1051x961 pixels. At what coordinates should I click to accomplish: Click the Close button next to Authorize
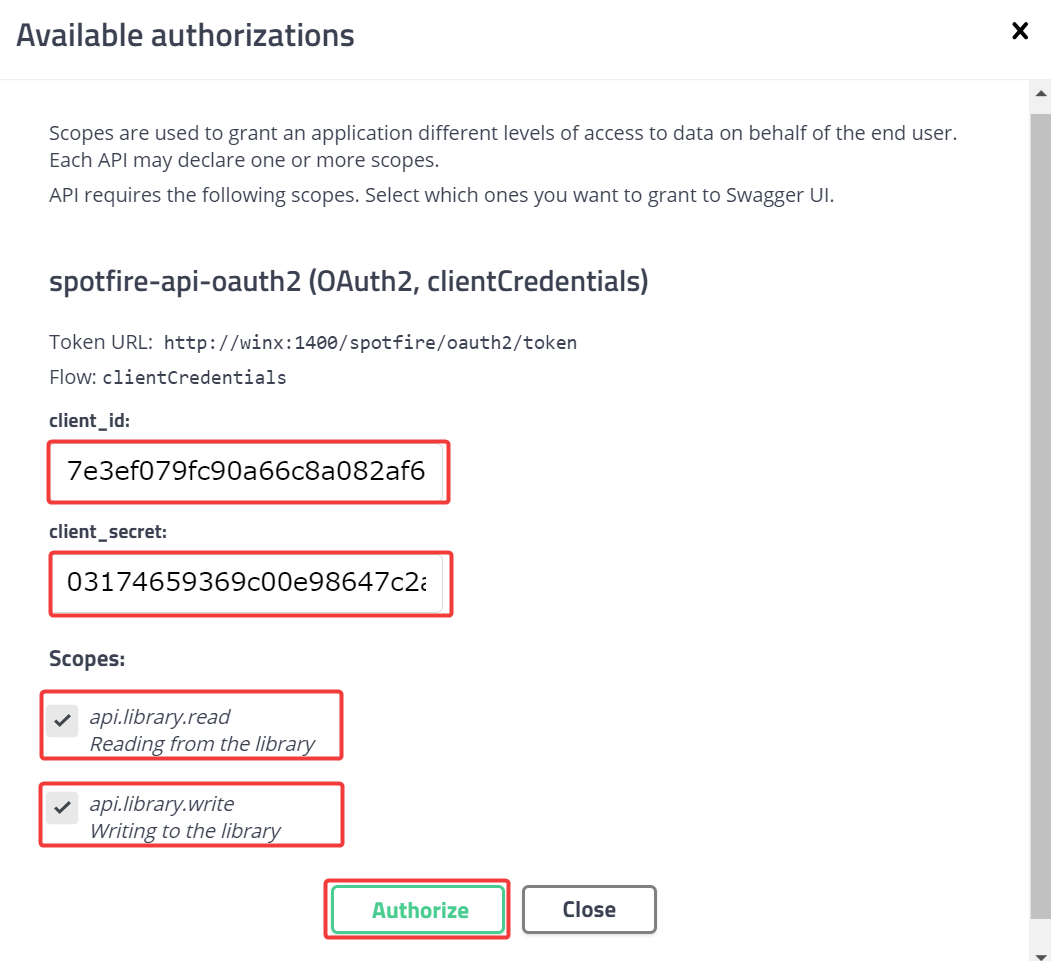(589, 910)
